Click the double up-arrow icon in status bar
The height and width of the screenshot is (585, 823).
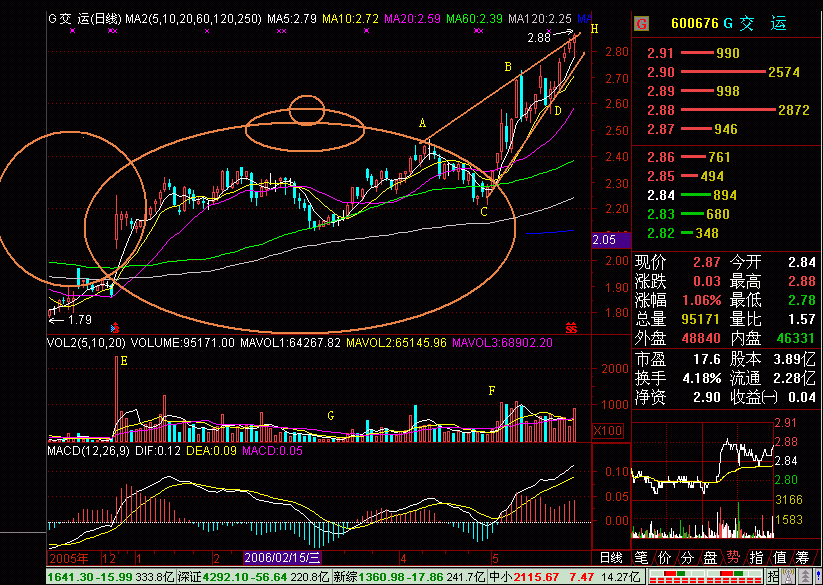[805, 577]
